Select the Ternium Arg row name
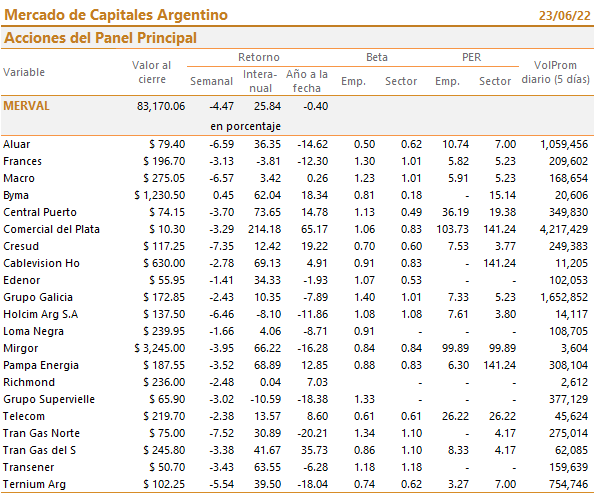The width and height of the screenshot is (594, 493). pyautogui.click(x=34, y=484)
